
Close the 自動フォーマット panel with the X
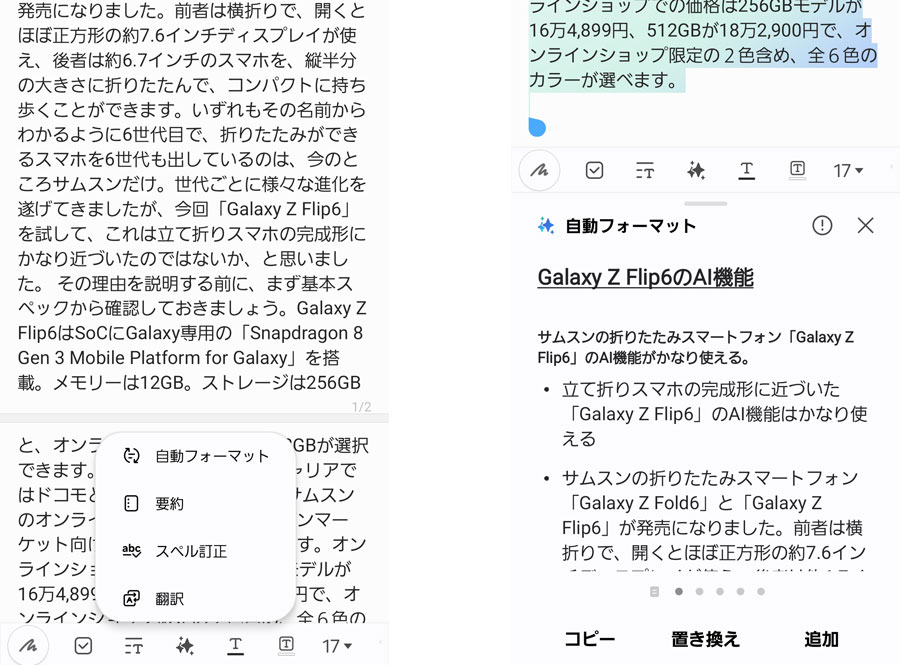tap(866, 225)
